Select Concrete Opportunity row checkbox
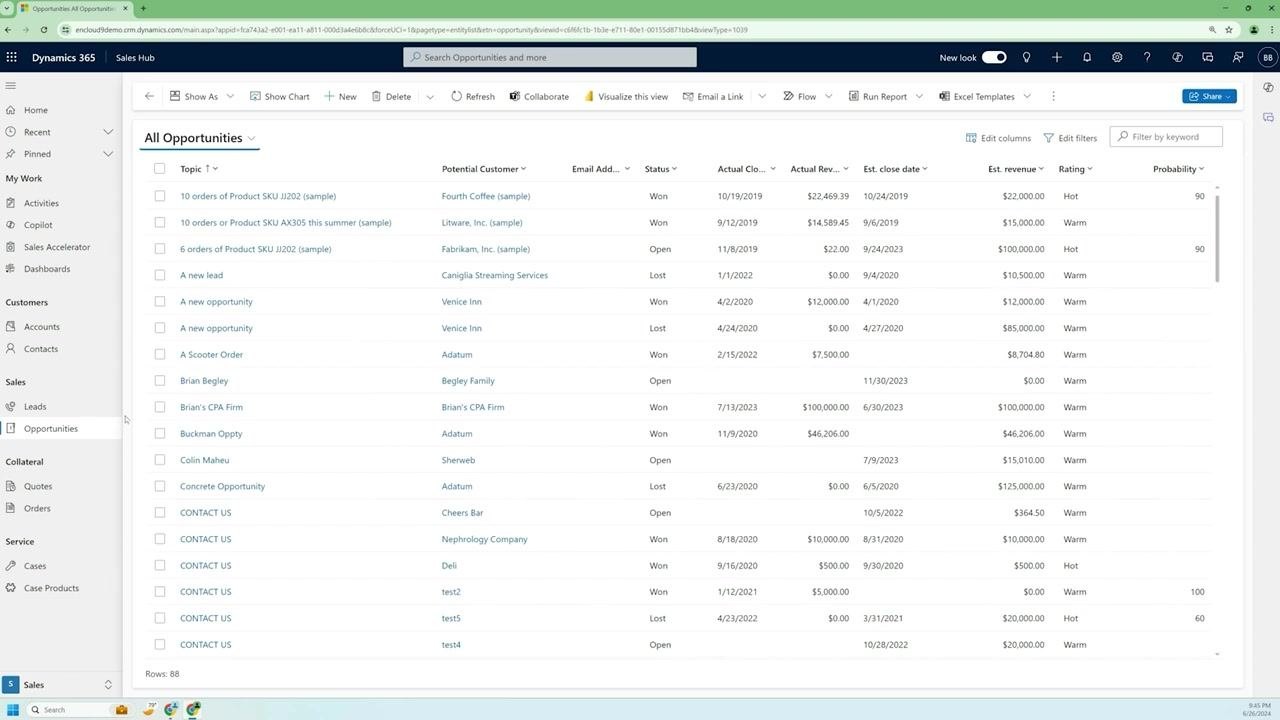This screenshot has width=1280, height=720. pos(159,486)
